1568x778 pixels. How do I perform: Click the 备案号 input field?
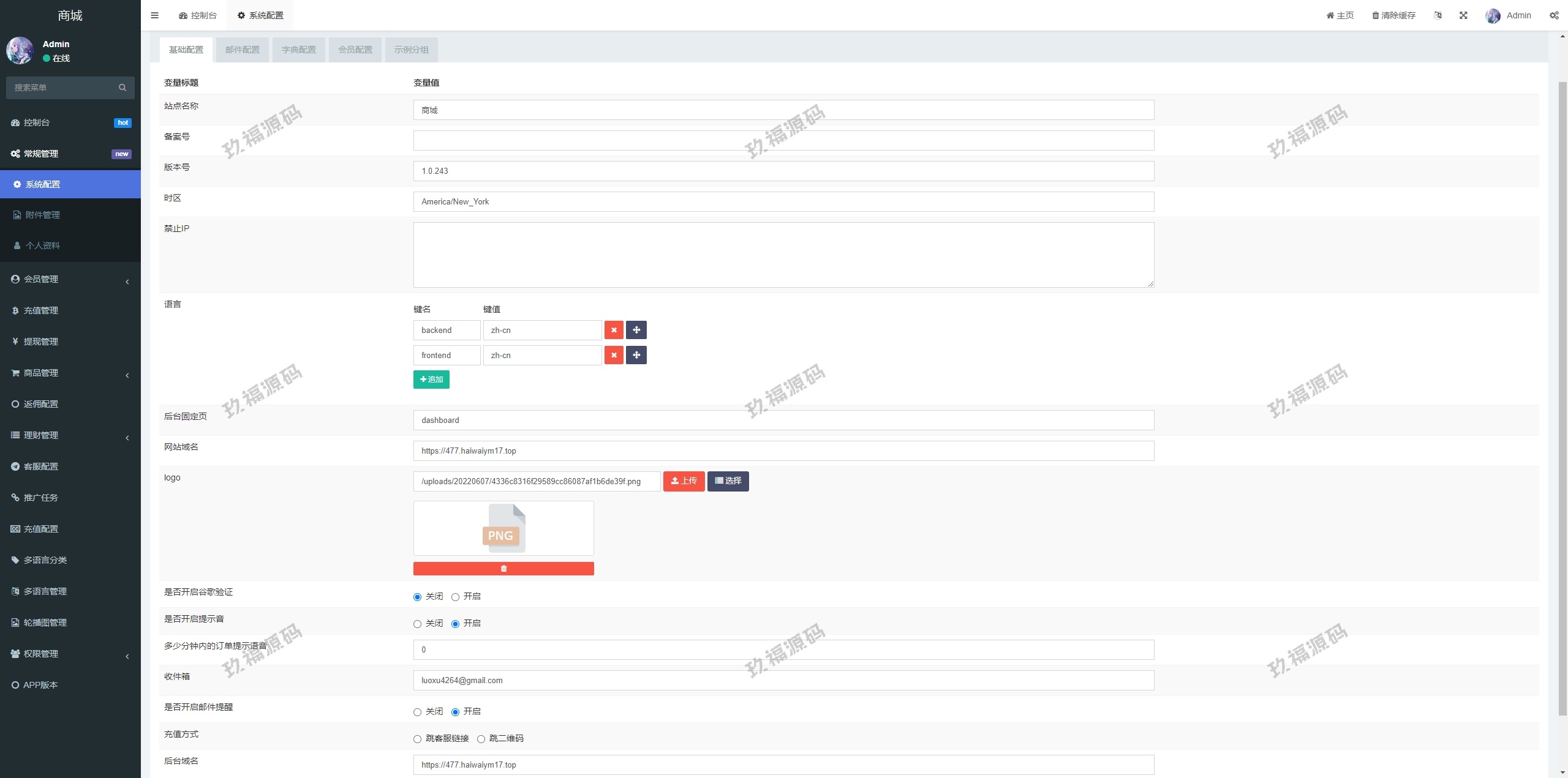tap(783, 141)
